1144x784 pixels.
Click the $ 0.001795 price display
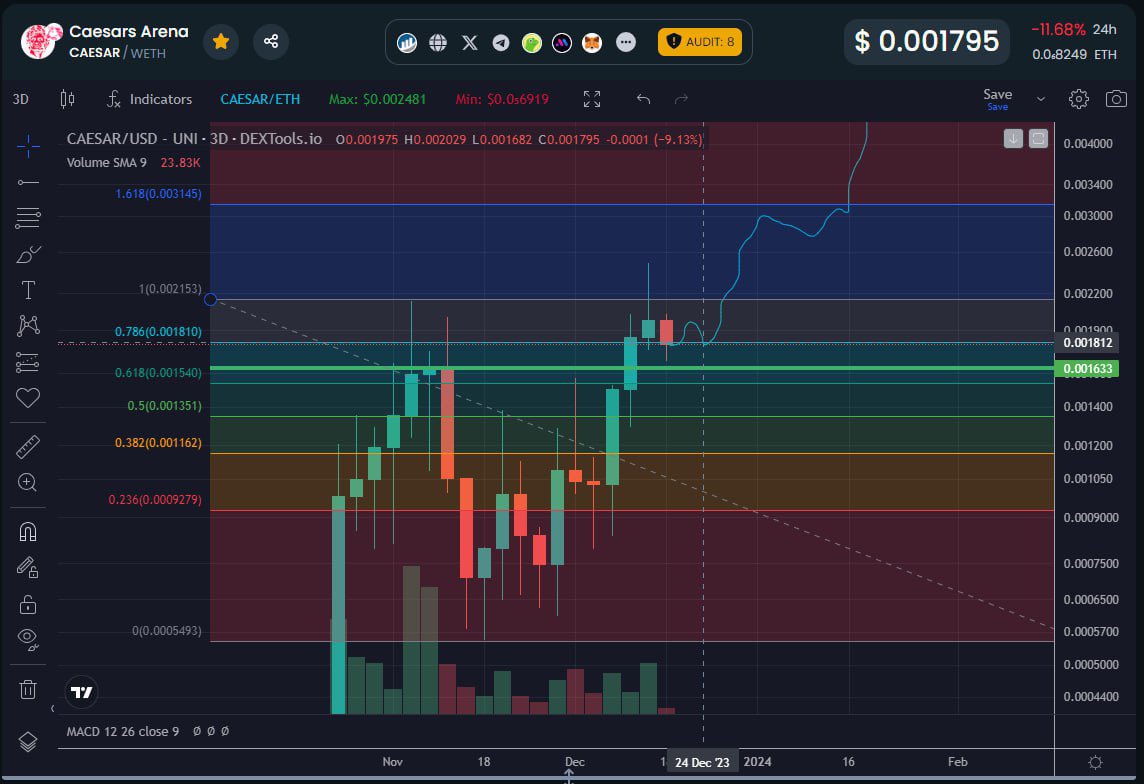click(x=927, y=42)
